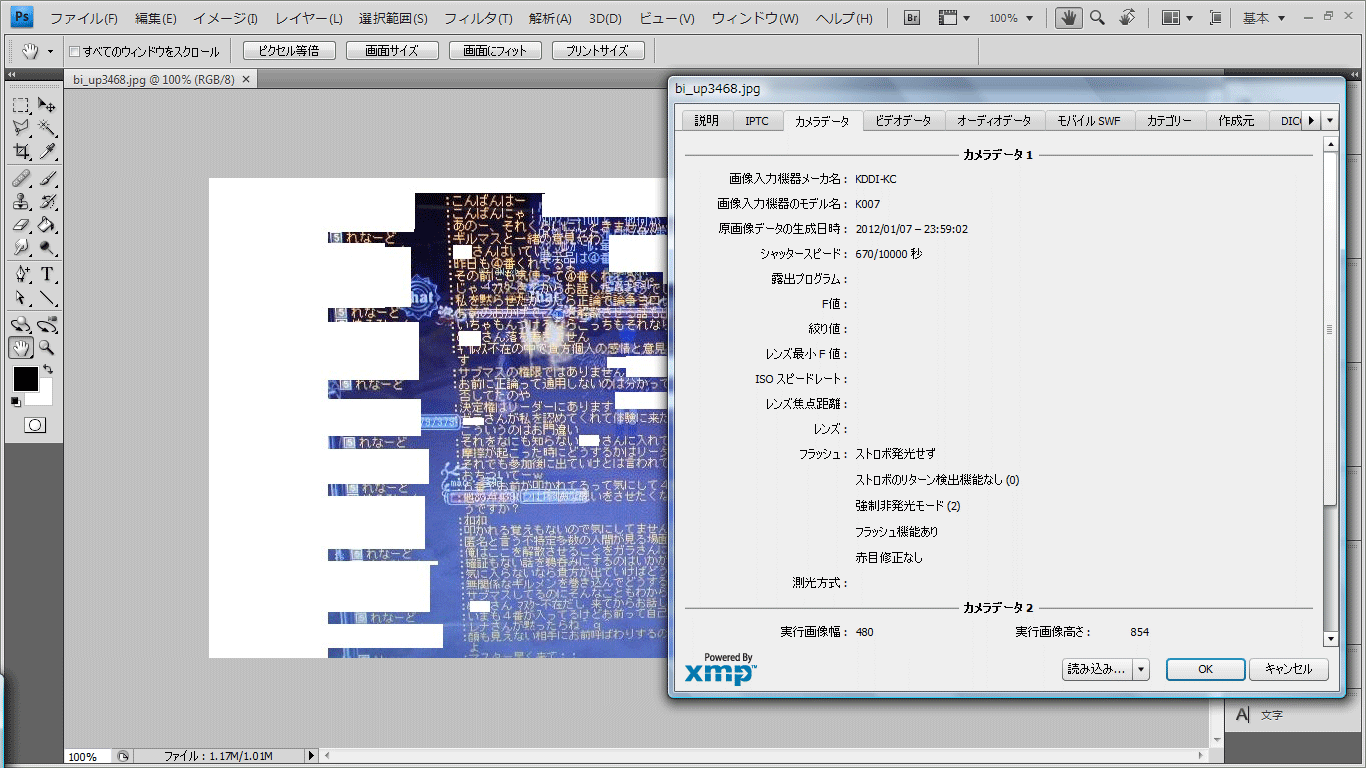1366x768 pixels.
Task: Select the Crop tool
Action: tap(21, 152)
